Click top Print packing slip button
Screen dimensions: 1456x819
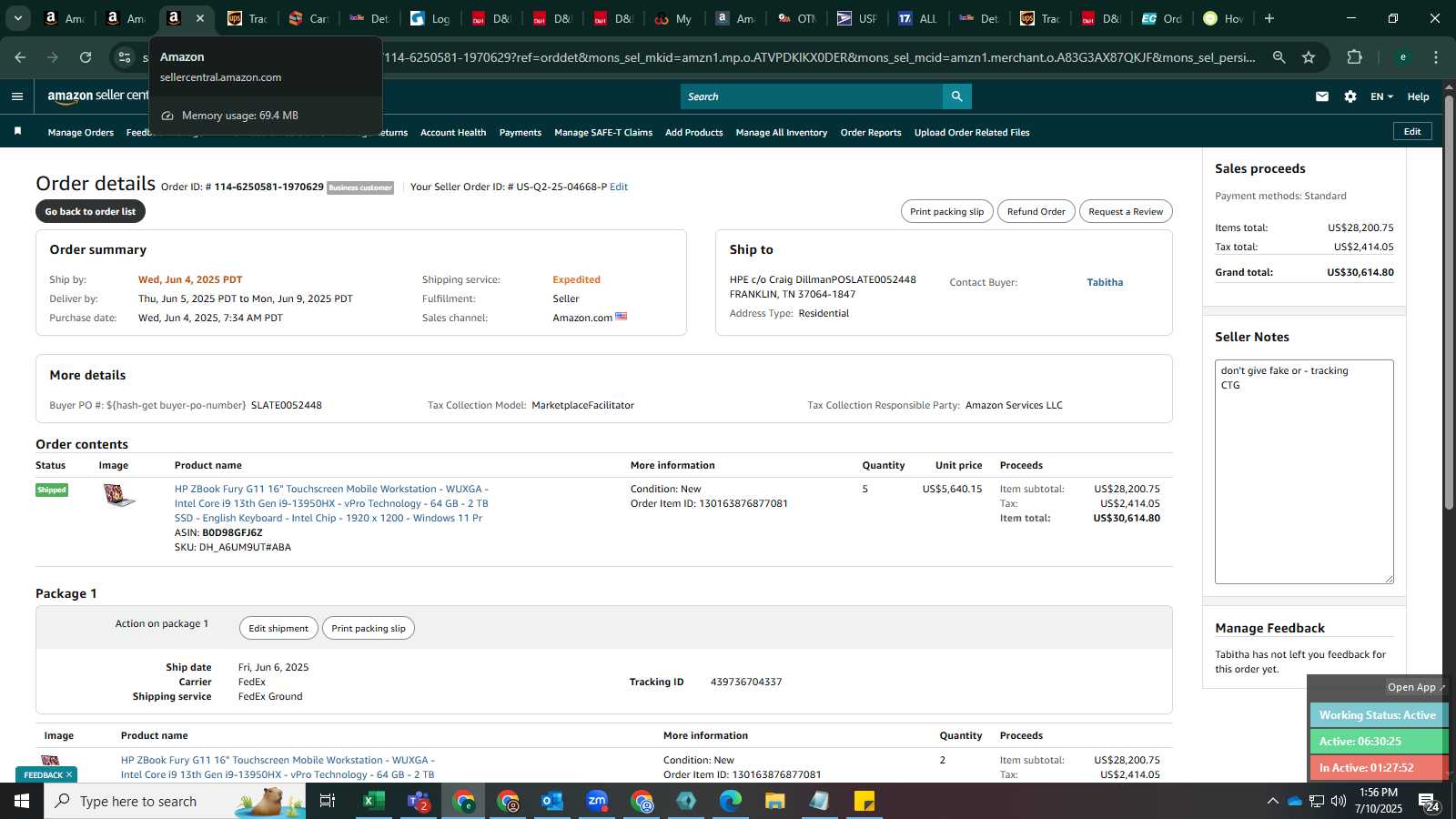pos(946,211)
